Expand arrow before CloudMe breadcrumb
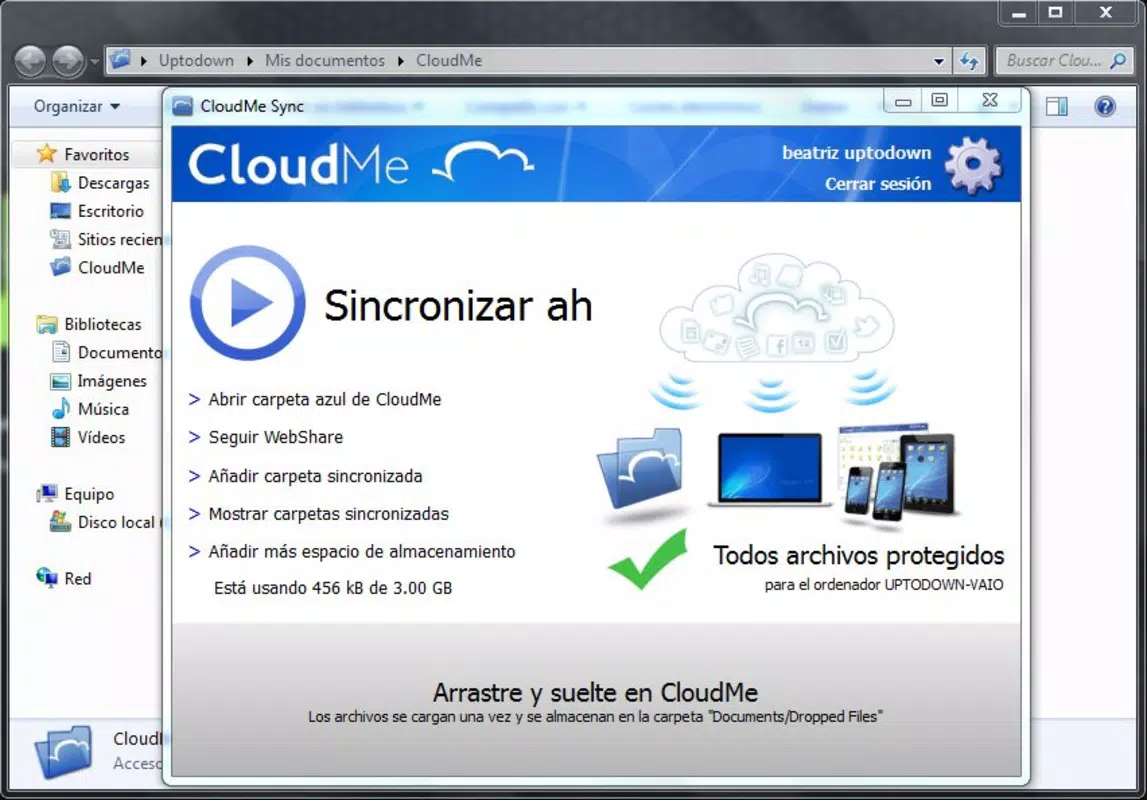1147x800 pixels. click(401, 61)
